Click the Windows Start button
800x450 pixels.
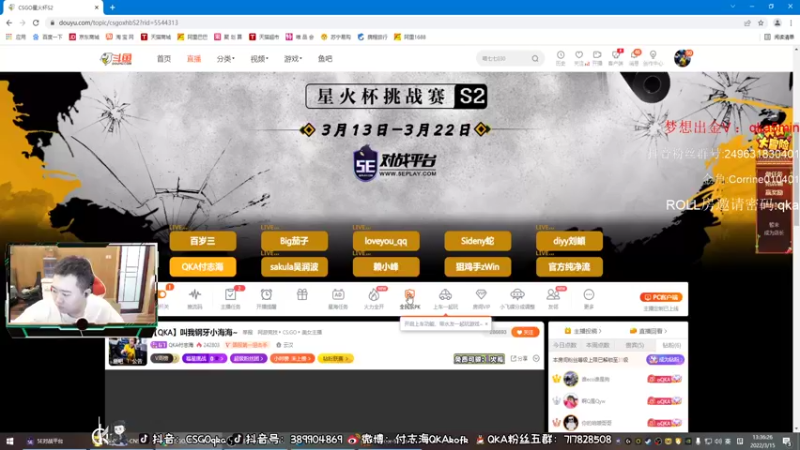(x=10, y=441)
